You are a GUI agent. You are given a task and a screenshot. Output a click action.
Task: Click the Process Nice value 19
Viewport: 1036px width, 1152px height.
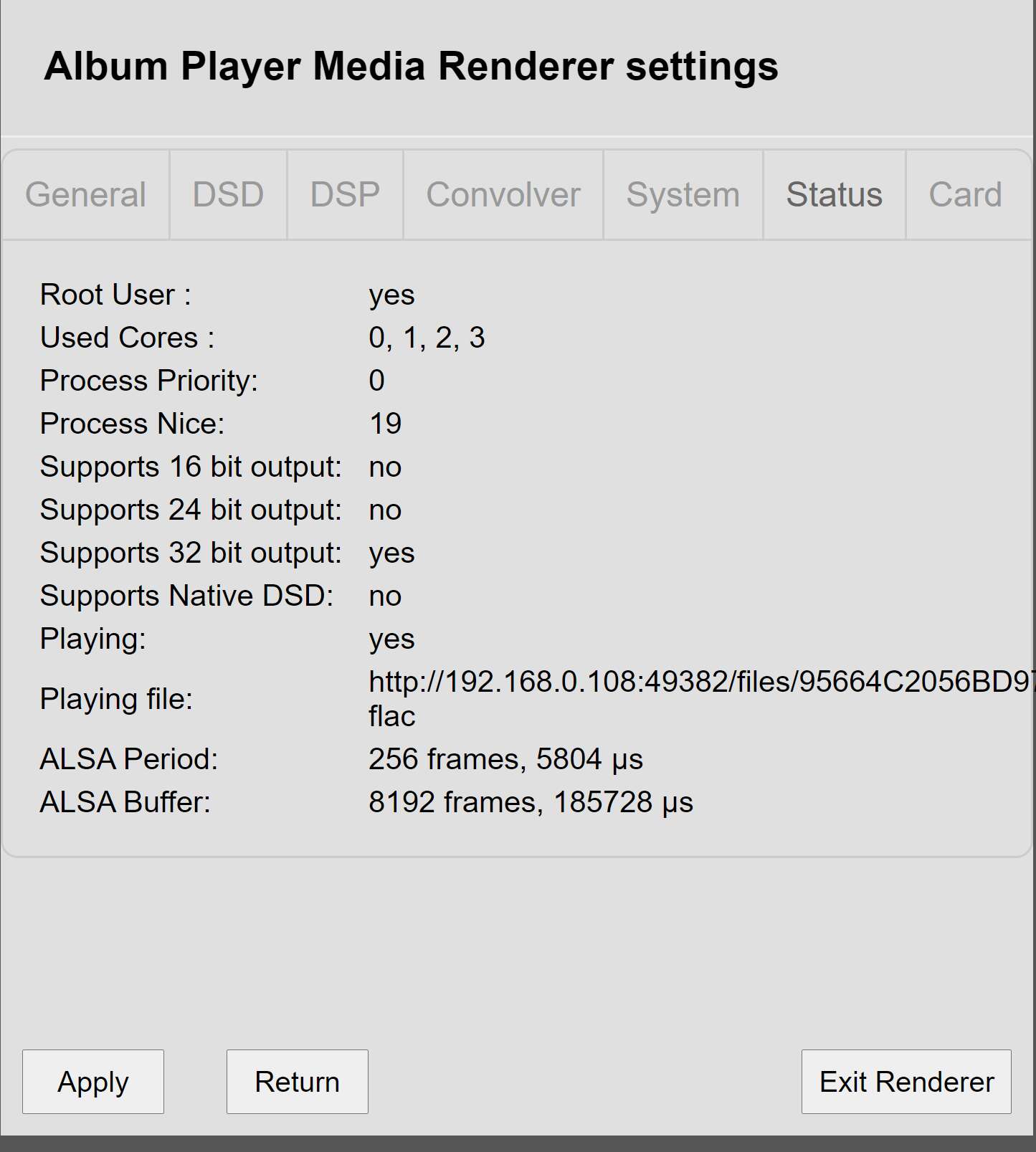385,424
